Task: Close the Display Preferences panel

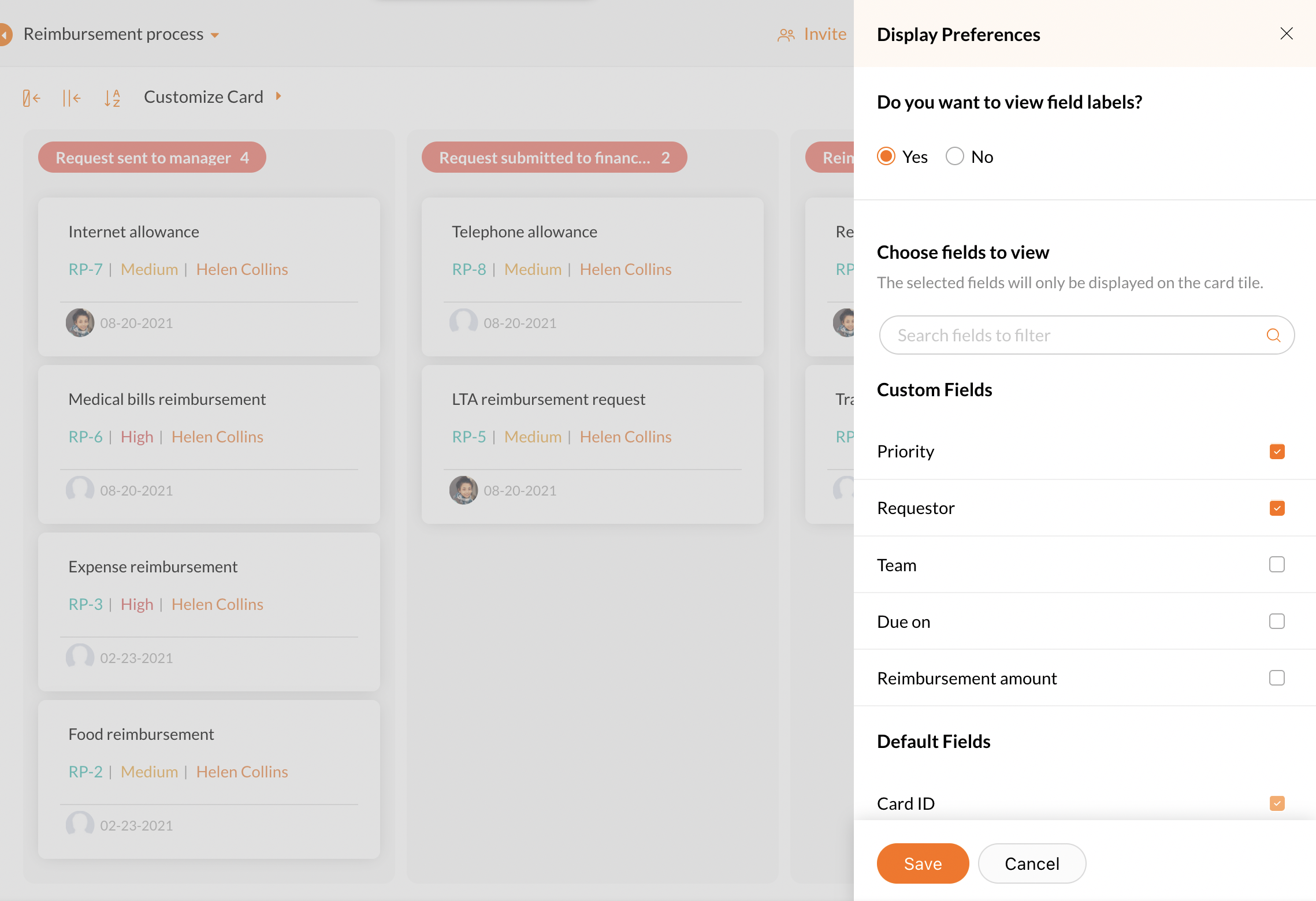Action: [1286, 33]
